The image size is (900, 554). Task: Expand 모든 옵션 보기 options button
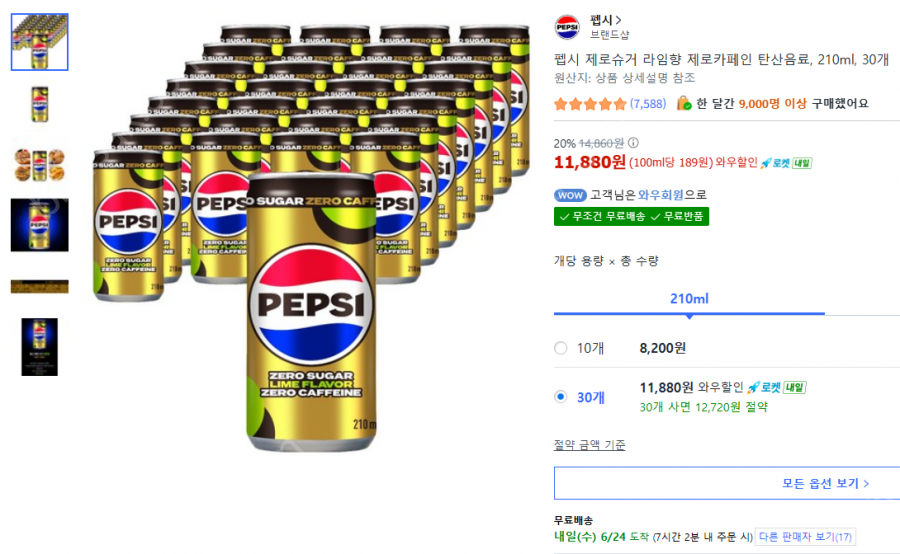tap(727, 483)
